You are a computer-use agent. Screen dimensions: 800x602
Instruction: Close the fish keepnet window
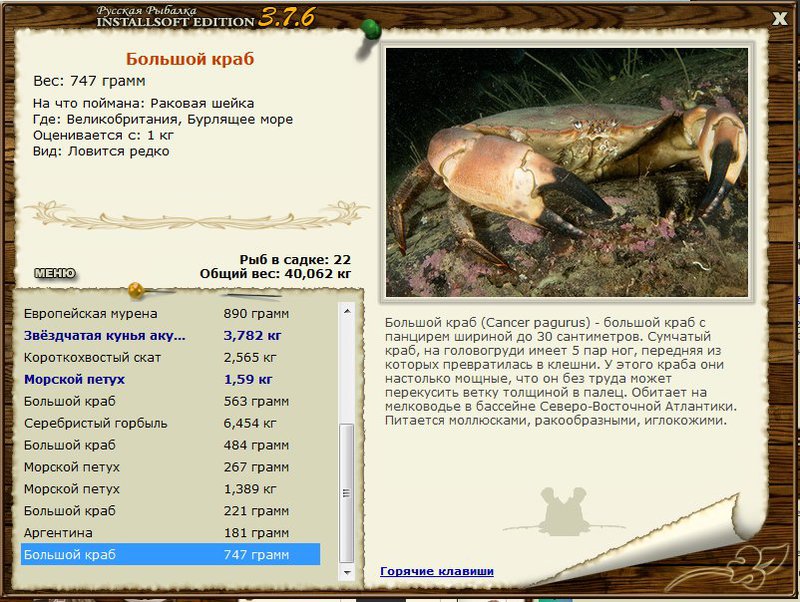point(780,18)
